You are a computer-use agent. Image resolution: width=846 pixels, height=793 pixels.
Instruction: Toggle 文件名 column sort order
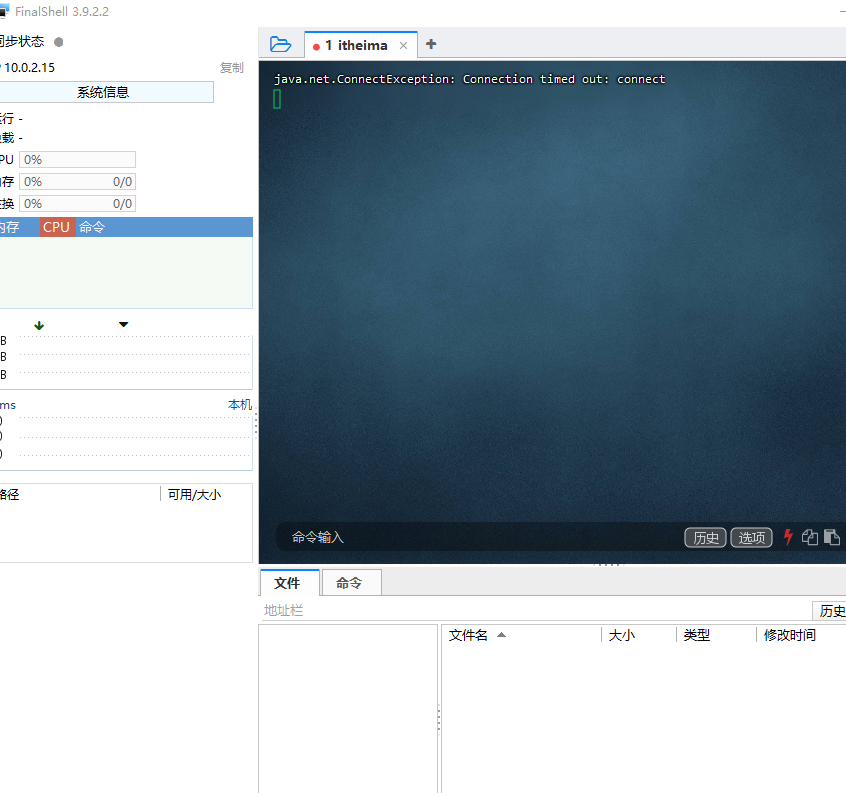471,634
